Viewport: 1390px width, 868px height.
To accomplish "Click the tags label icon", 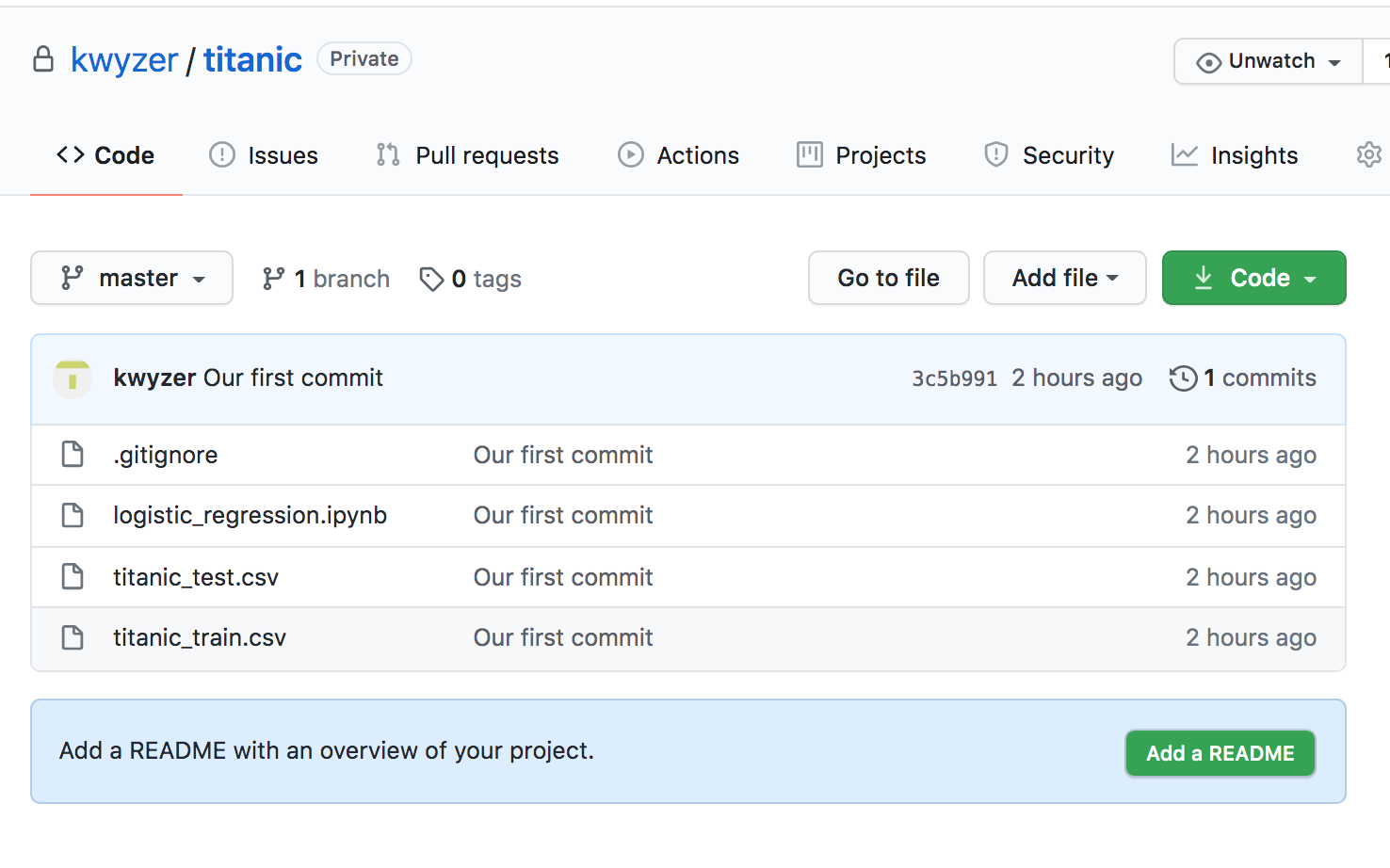I will [x=431, y=280].
